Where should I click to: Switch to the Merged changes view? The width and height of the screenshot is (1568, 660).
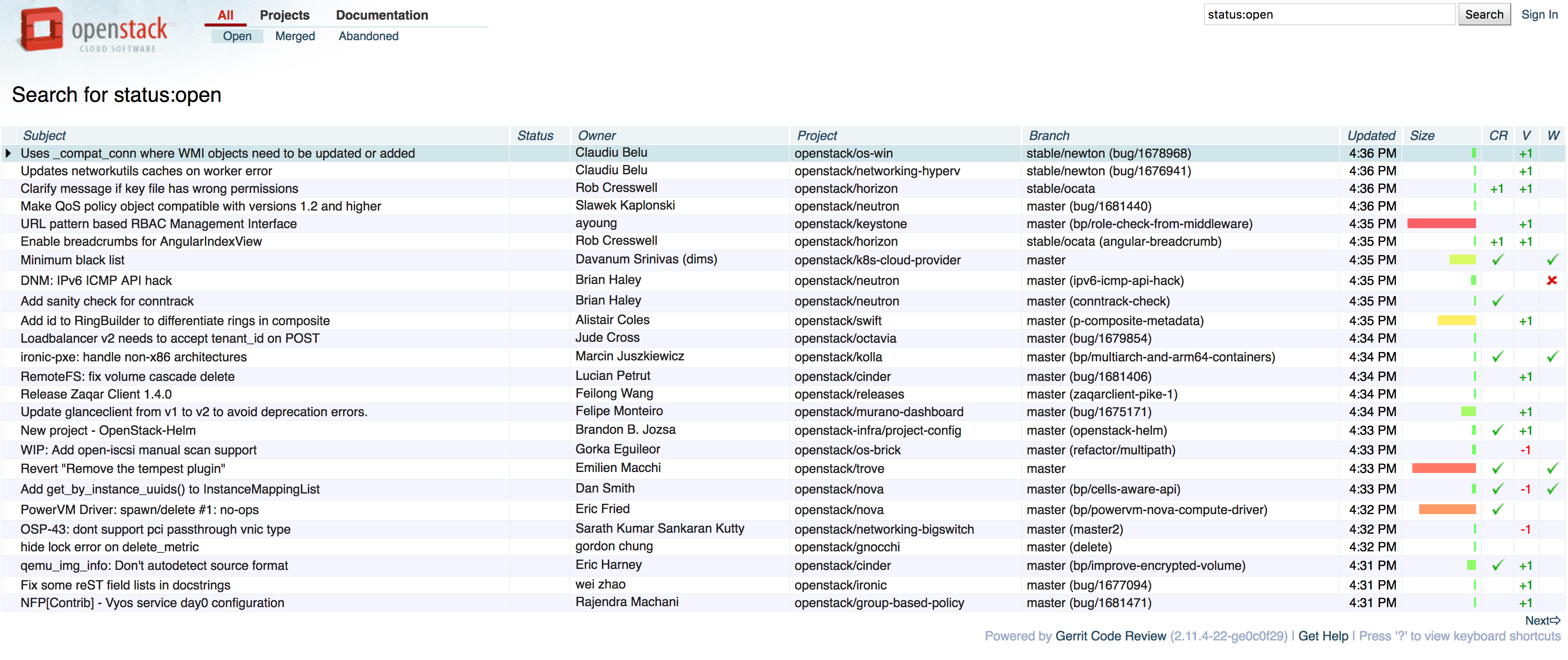pos(295,36)
